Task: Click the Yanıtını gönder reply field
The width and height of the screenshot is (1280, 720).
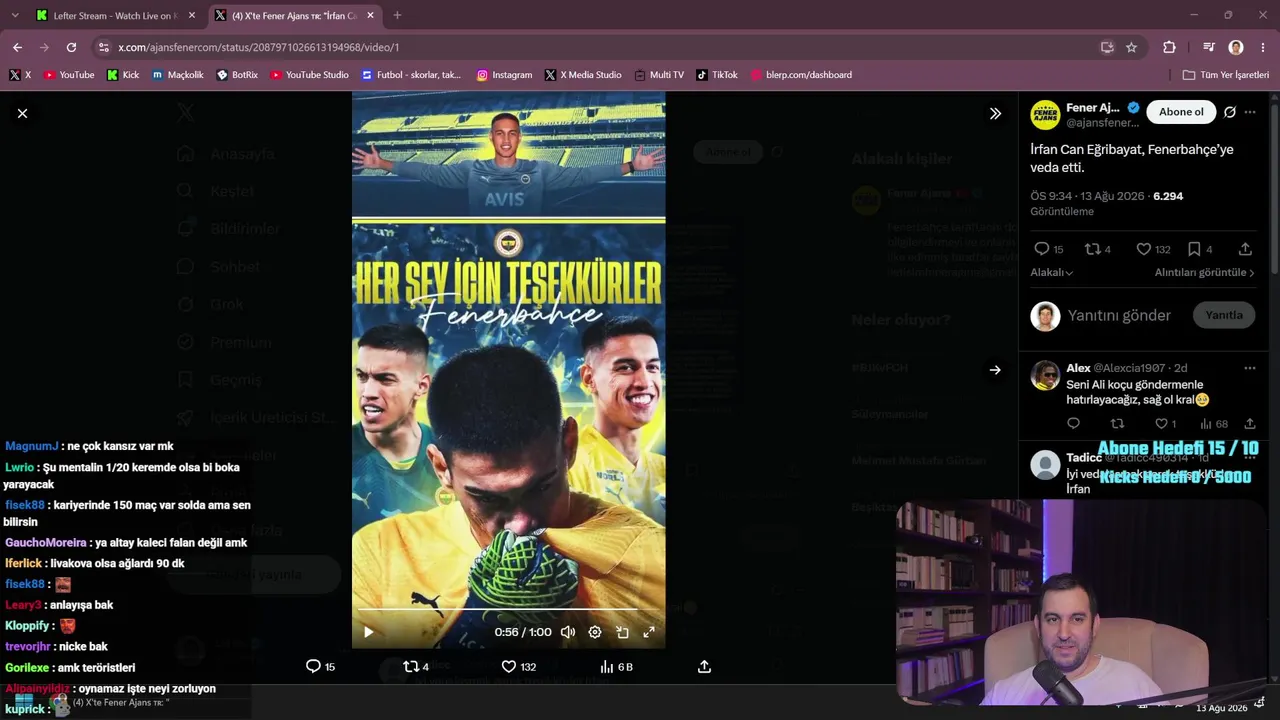Action: [1119, 315]
